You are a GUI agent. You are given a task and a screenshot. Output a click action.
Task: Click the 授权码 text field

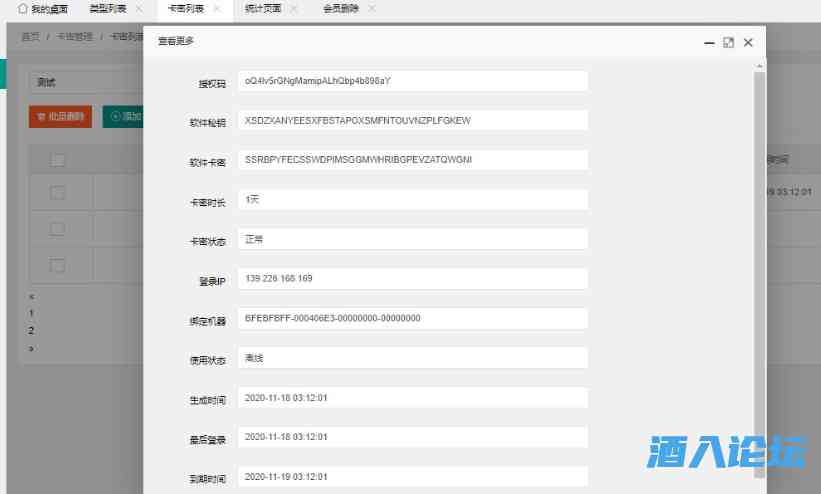point(413,80)
